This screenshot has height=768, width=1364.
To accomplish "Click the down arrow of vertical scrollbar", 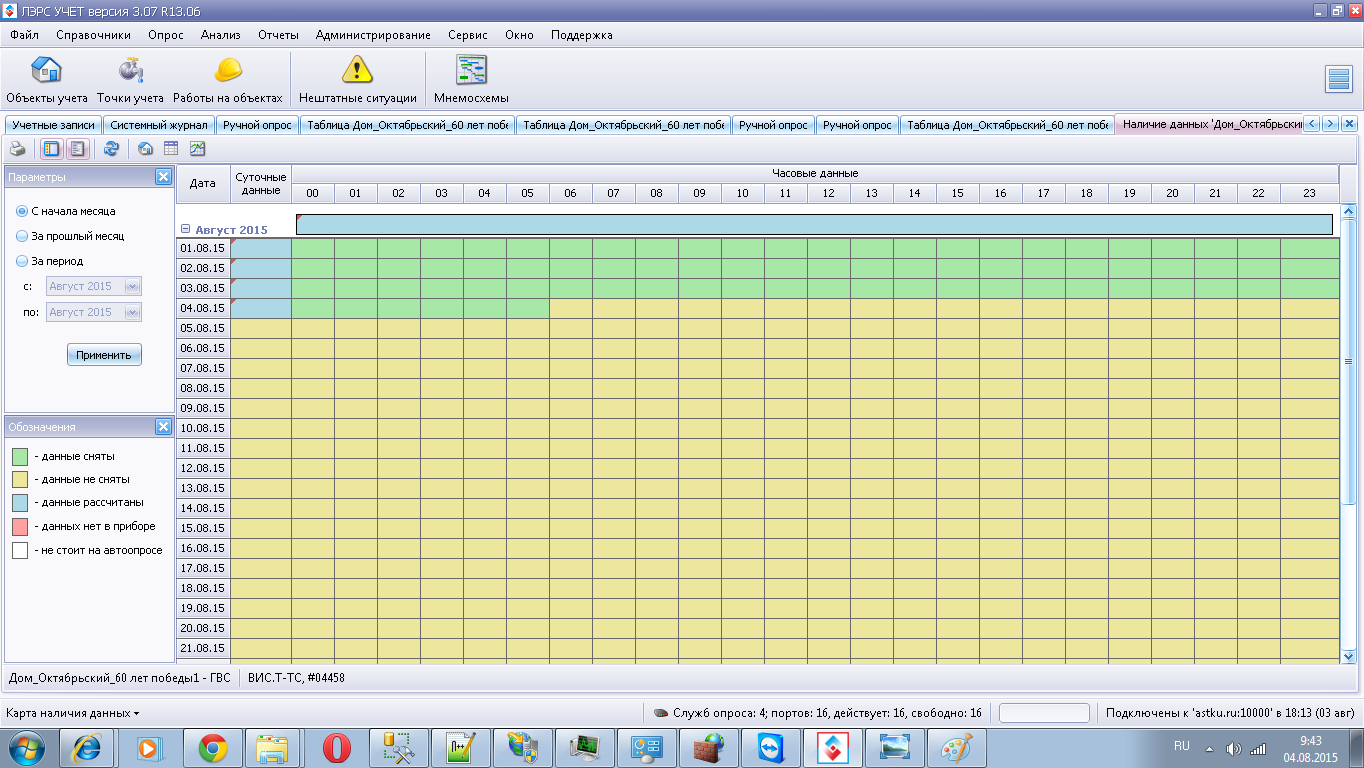I will click(1348, 656).
